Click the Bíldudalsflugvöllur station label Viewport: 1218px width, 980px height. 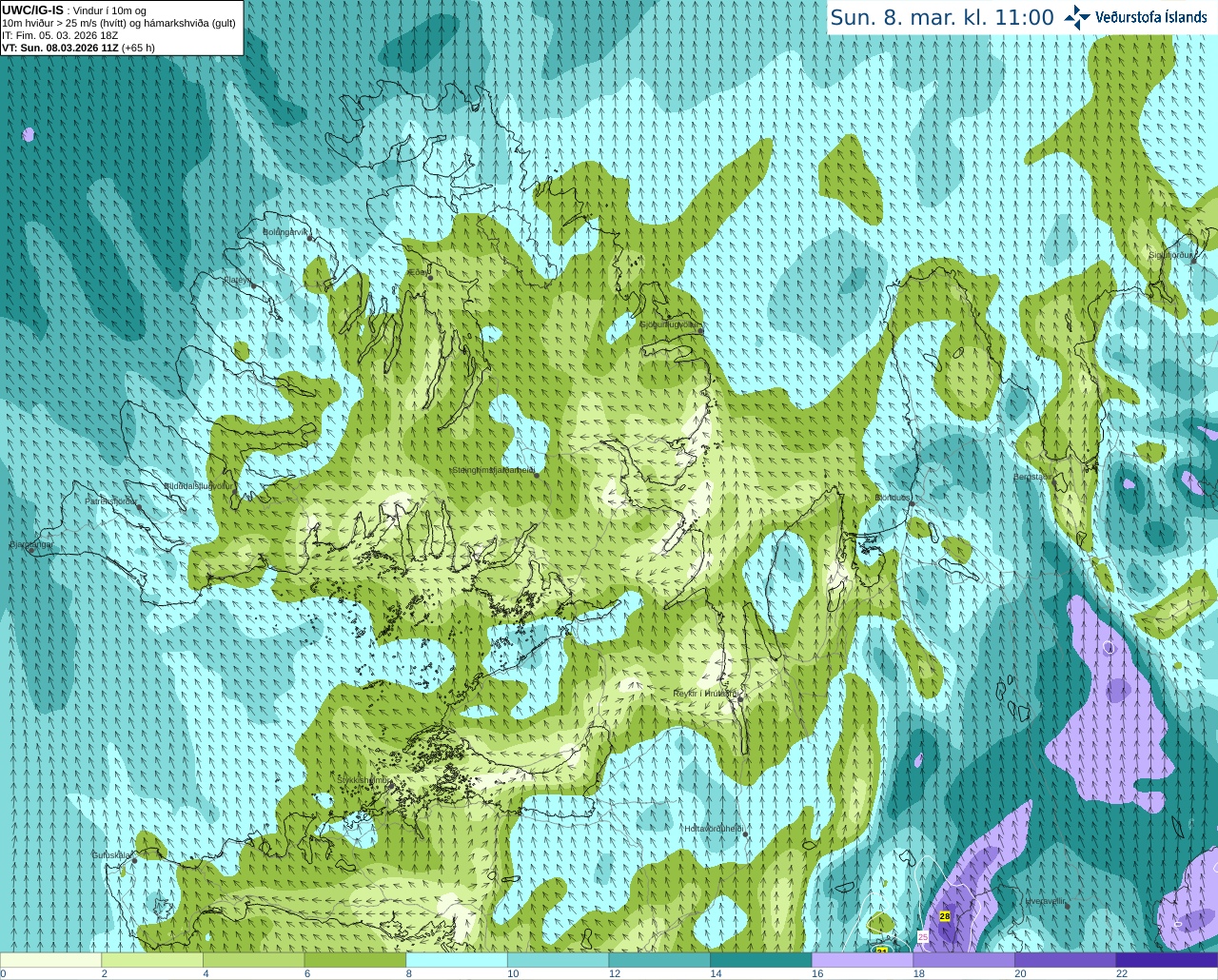pyautogui.click(x=197, y=485)
